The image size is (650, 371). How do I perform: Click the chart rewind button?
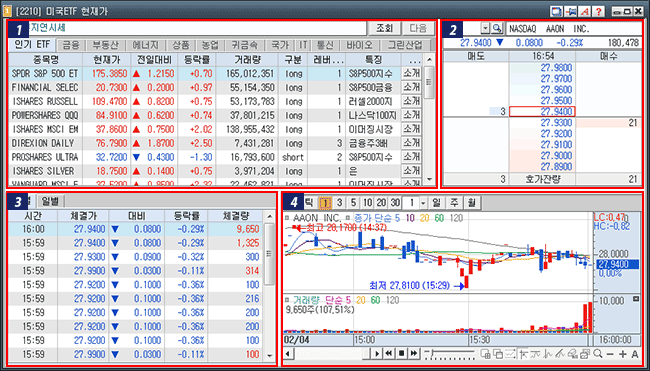[x=389, y=354]
